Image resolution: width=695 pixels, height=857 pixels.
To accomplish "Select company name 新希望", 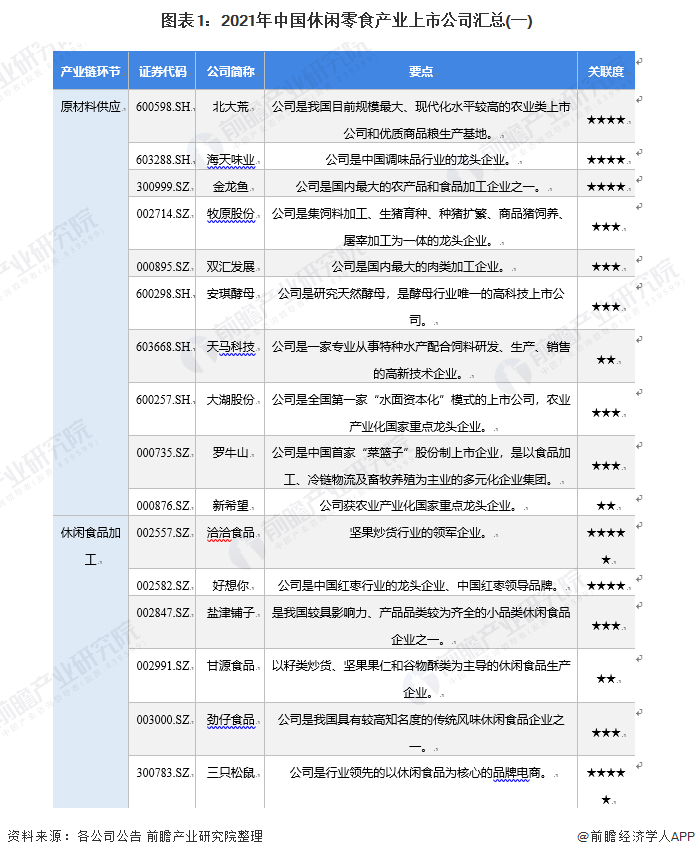I will point(231,506).
